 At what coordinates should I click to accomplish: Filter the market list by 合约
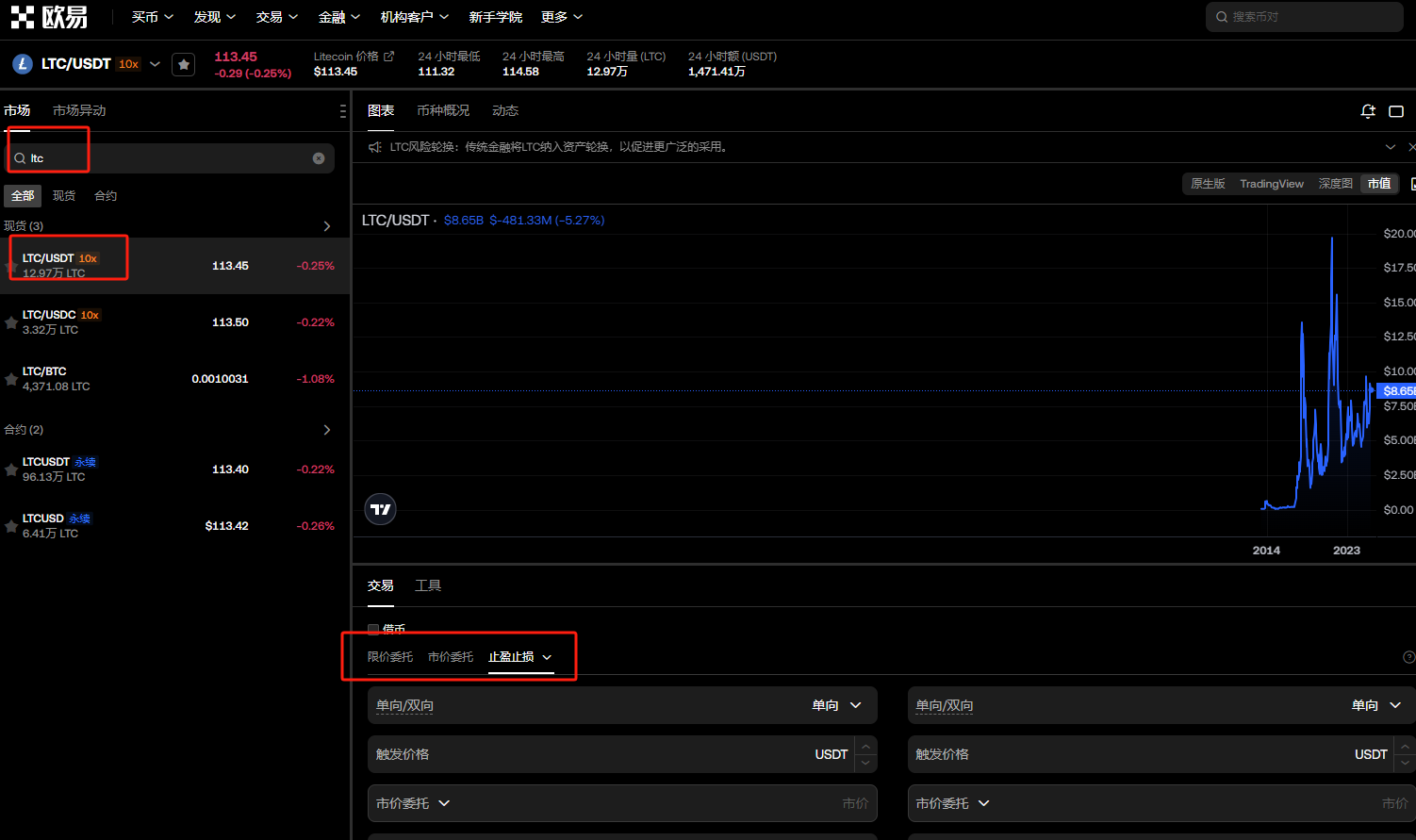[106, 196]
